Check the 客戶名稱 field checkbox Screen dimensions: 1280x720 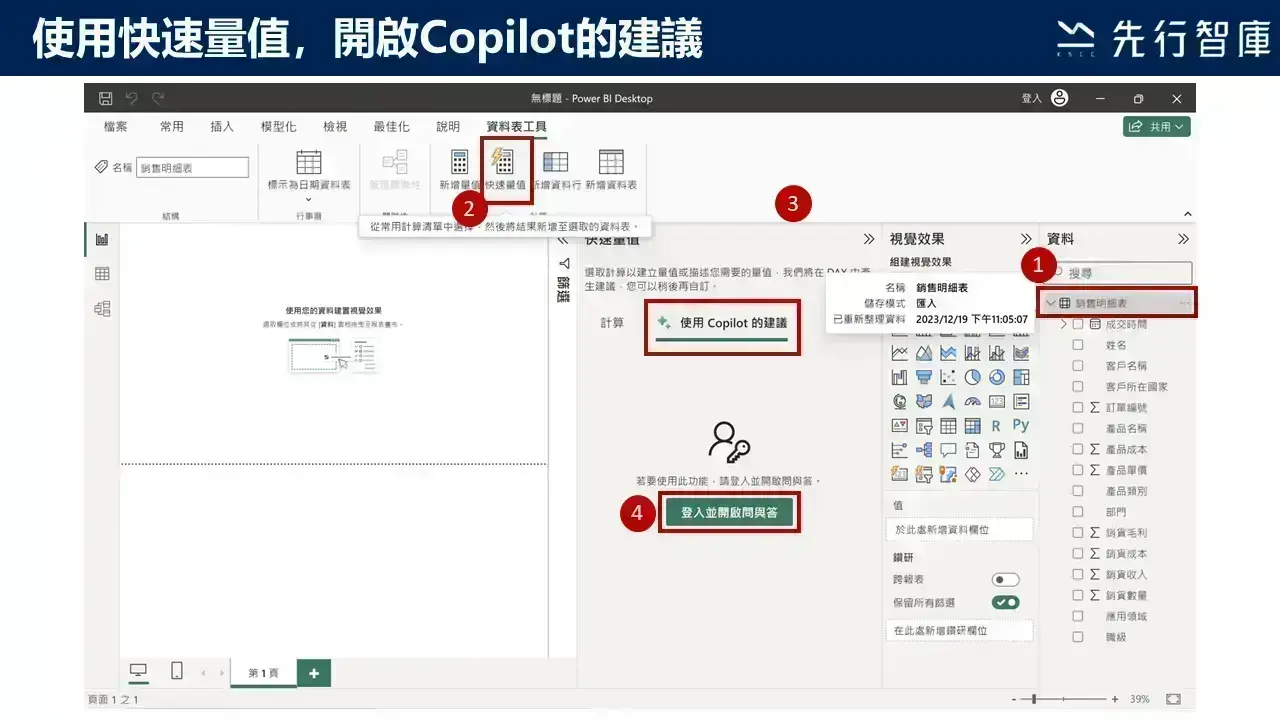(1078, 366)
